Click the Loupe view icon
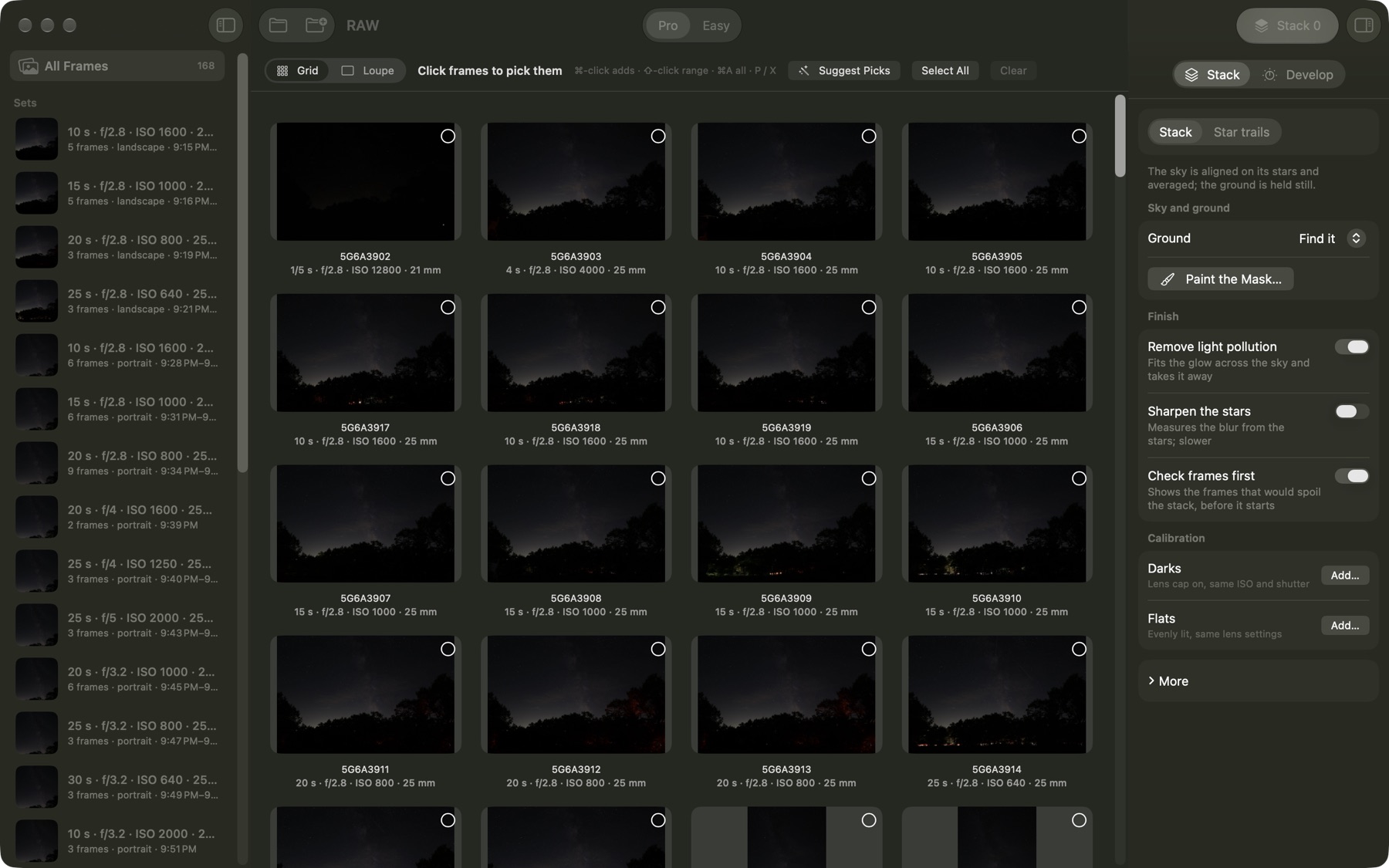1389x868 pixels. [x=348, y=70]
